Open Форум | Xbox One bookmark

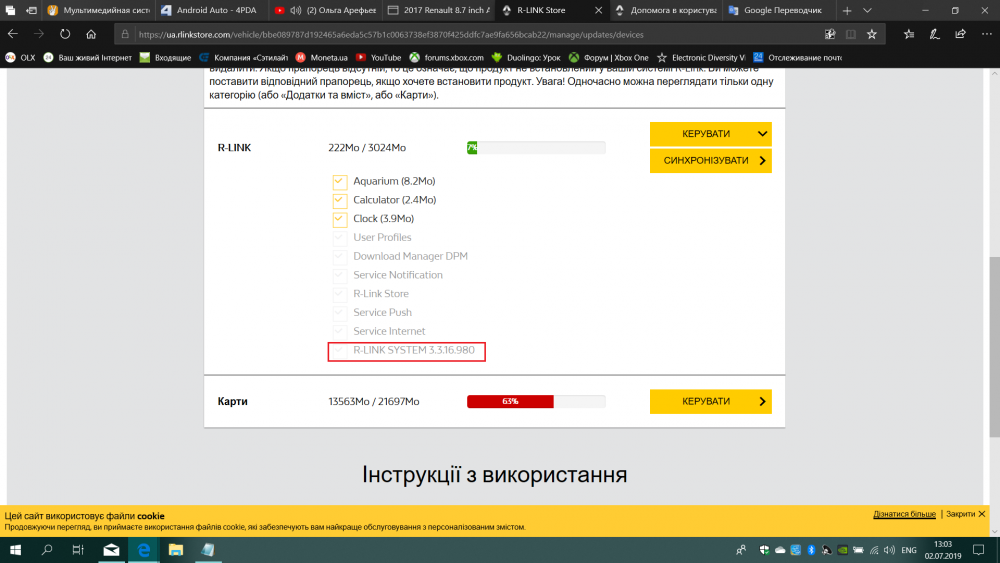[x=608, y=57]
